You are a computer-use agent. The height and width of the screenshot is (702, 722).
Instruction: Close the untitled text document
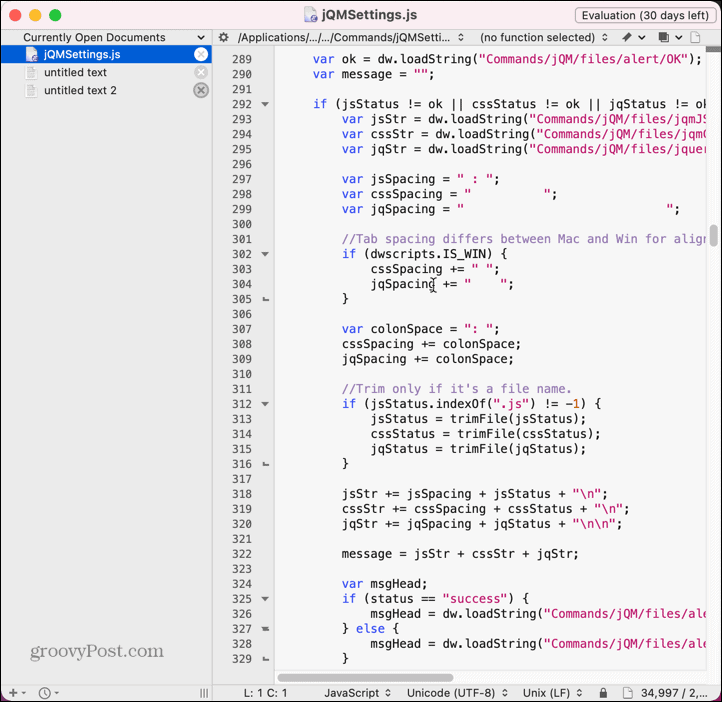(x=201, y=72)
